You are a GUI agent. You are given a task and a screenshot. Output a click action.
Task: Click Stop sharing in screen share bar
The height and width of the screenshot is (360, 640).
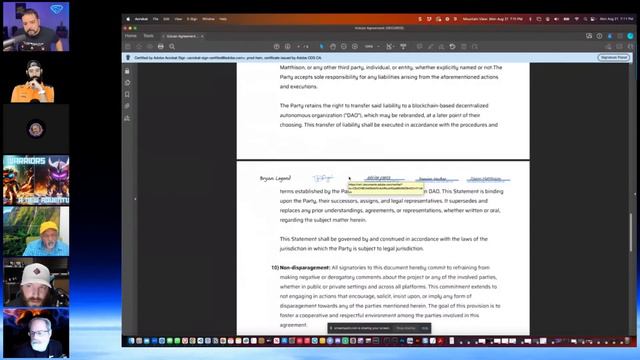point(405,328)
